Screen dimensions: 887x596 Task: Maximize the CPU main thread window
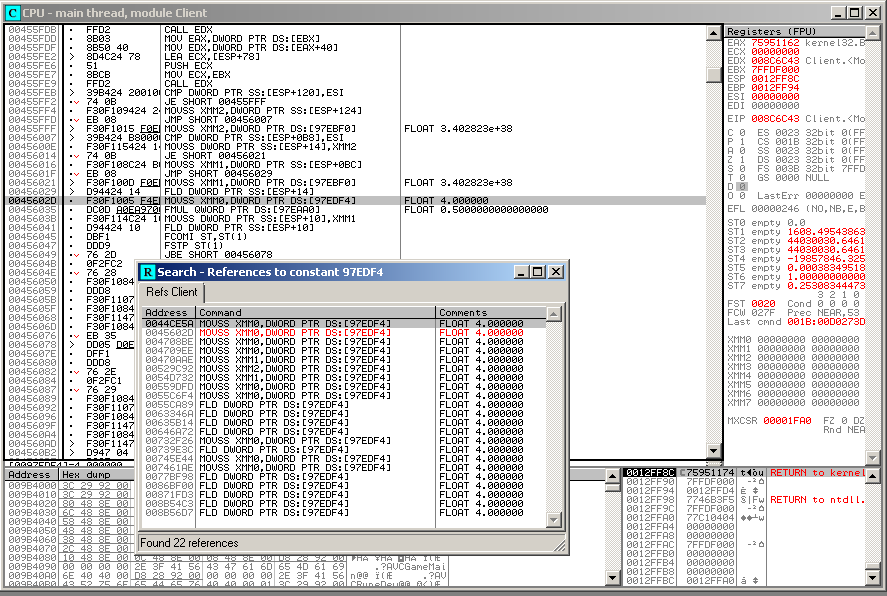click(x=856, y=12)
